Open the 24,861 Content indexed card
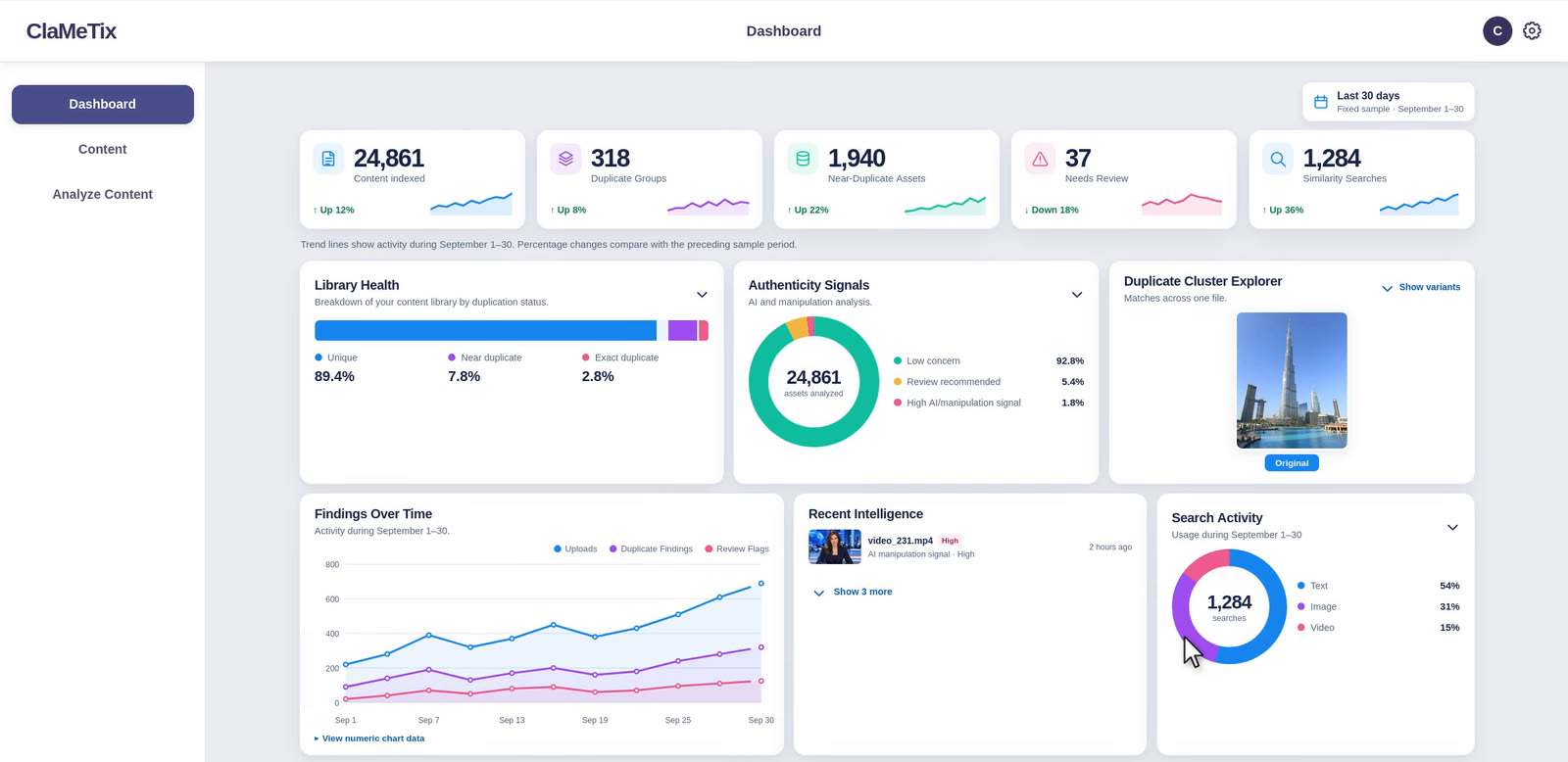The width and height of the screenshot is (1568, 762). click(x=413, y=180)
